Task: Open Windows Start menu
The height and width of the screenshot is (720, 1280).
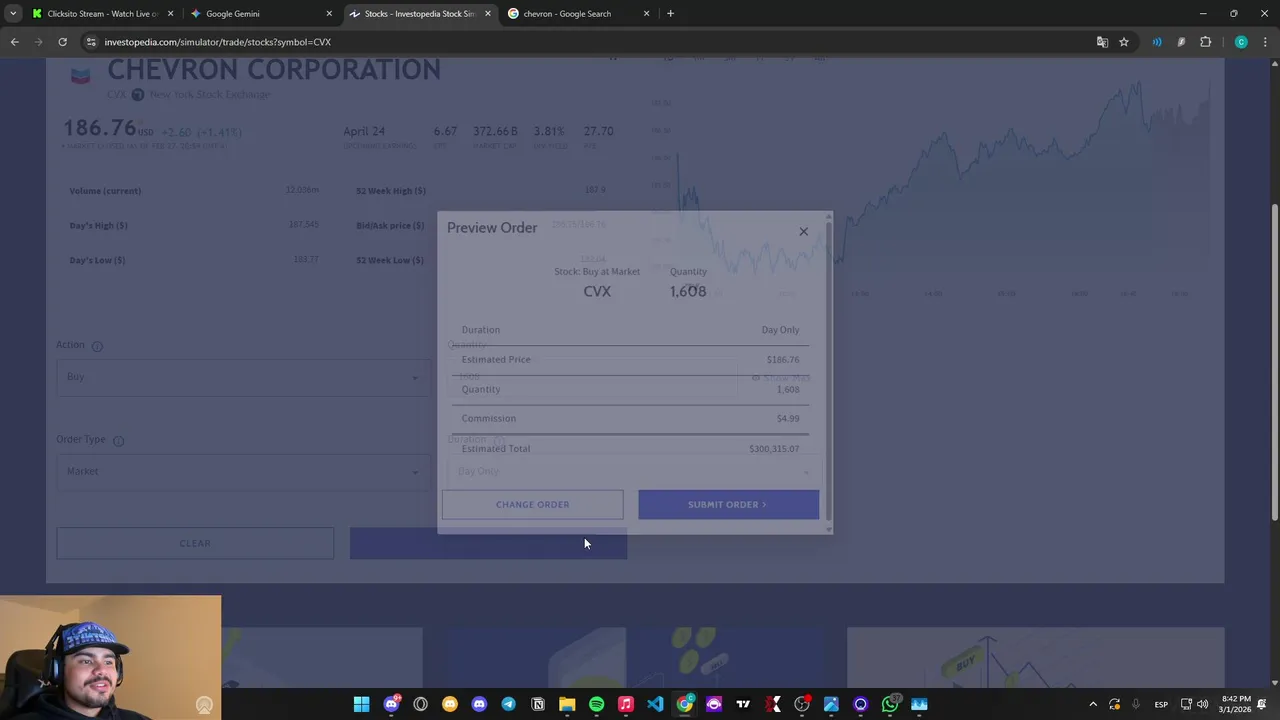Action: click(x=361, y=705)
